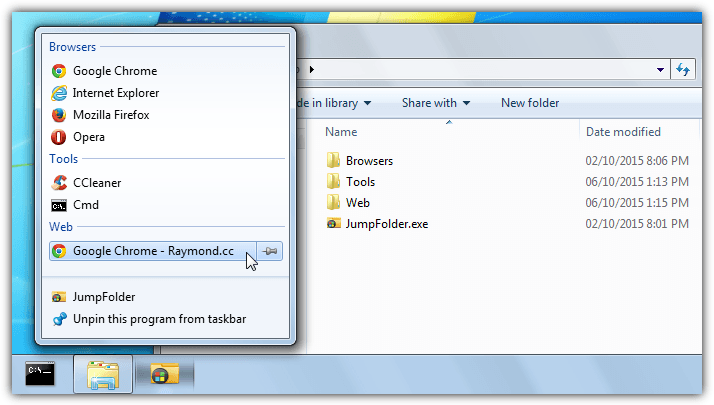The width and height of the screenshot is (714, 405).
Task: Click date 06/10/2015 1:13 PM
Action: coord(637,182)
